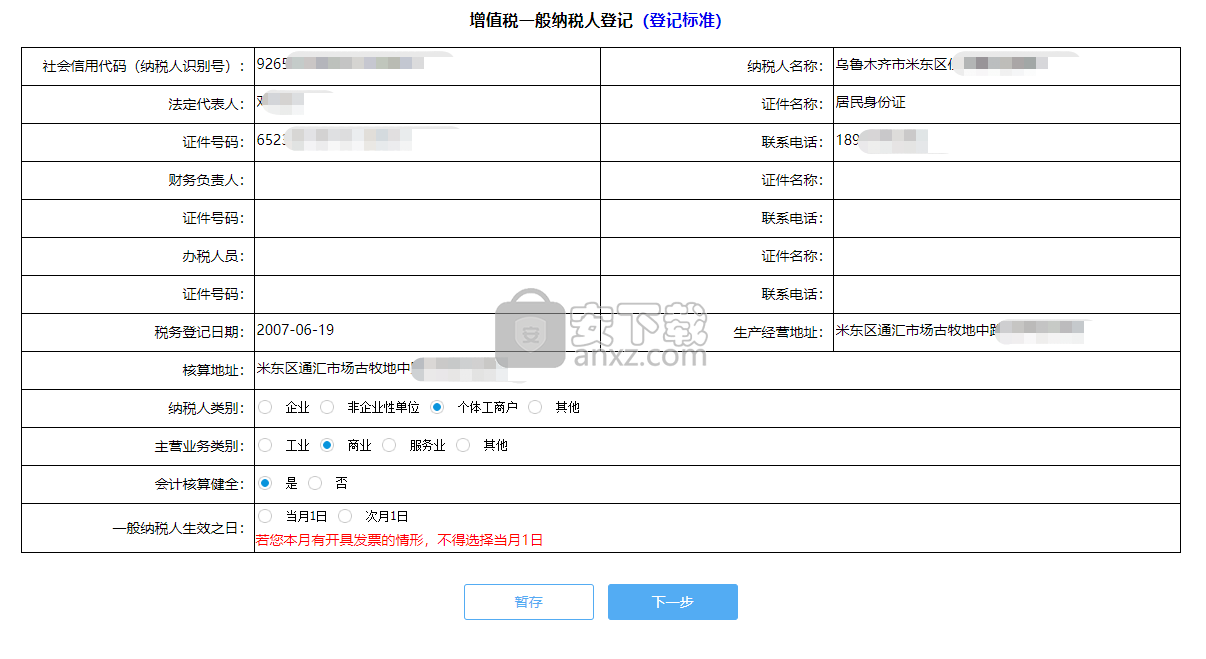Set 会计核算健全 to 否

pos(315,483)
